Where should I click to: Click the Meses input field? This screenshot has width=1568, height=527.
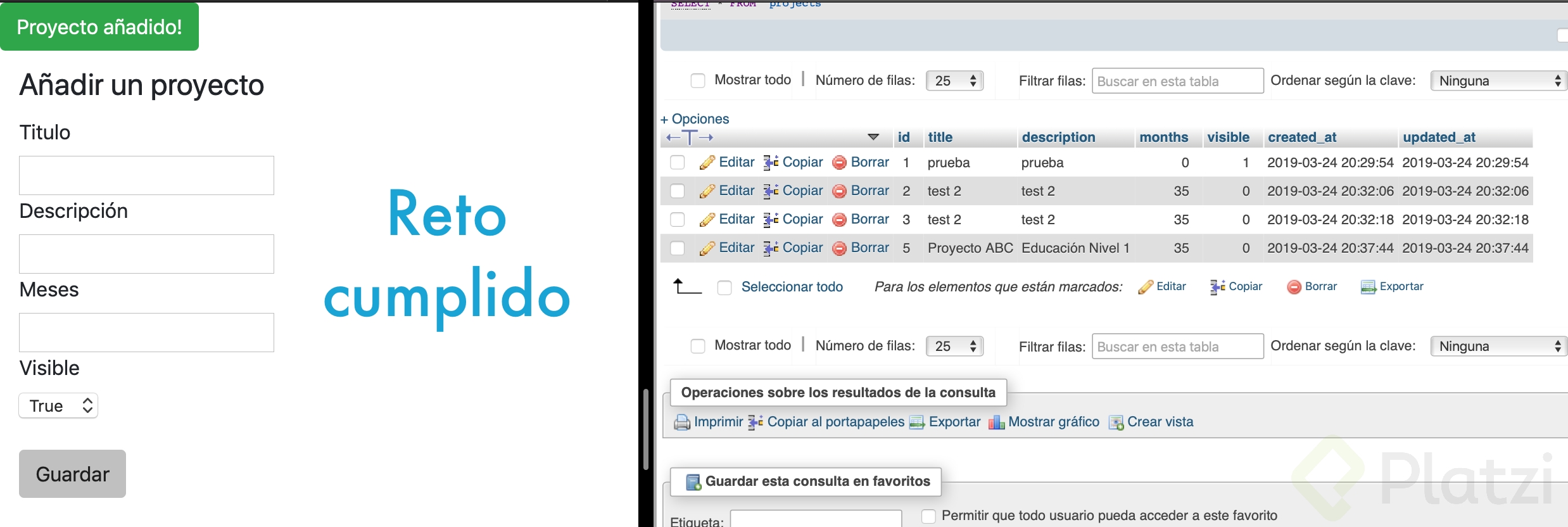(x=146, y=333)
